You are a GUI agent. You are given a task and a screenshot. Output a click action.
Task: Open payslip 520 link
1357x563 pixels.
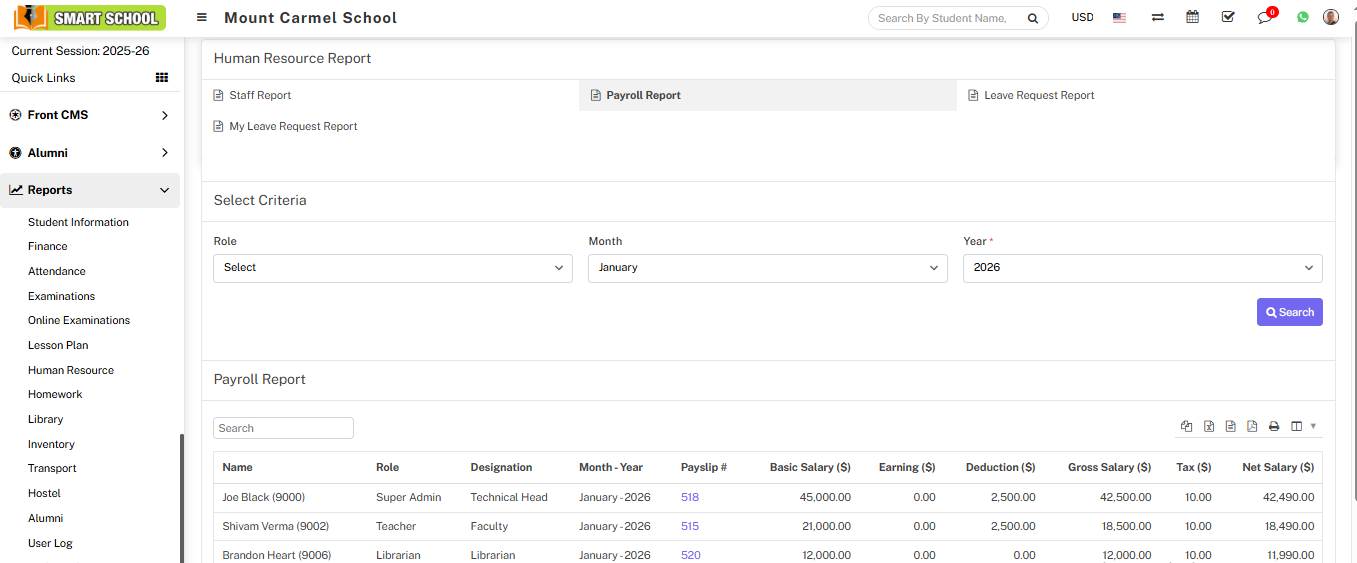pyautogui.click(x=690, y=555)
